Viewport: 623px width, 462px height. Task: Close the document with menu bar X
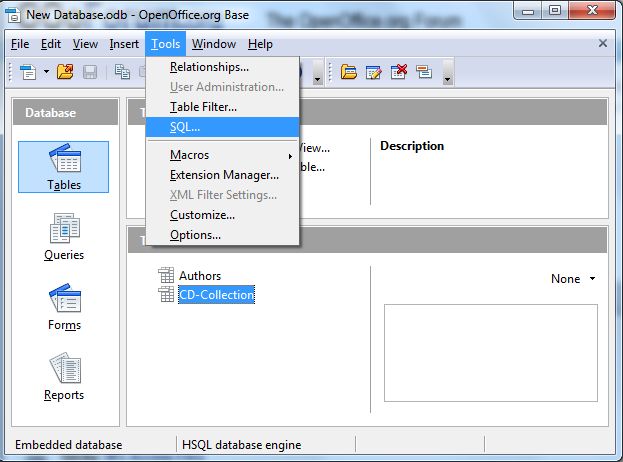[x=603, y=43]
